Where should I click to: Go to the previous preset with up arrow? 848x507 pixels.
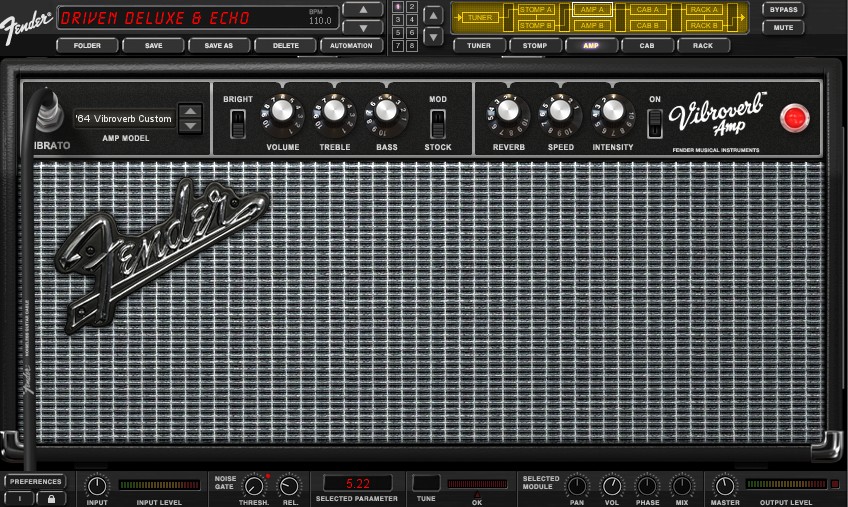click(x=363, y=10)
